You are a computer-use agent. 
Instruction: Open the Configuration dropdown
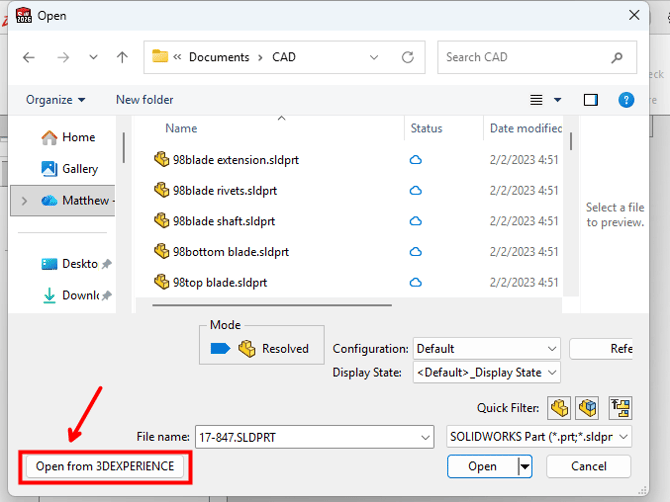pyautogui.click(x=486, y=349)
